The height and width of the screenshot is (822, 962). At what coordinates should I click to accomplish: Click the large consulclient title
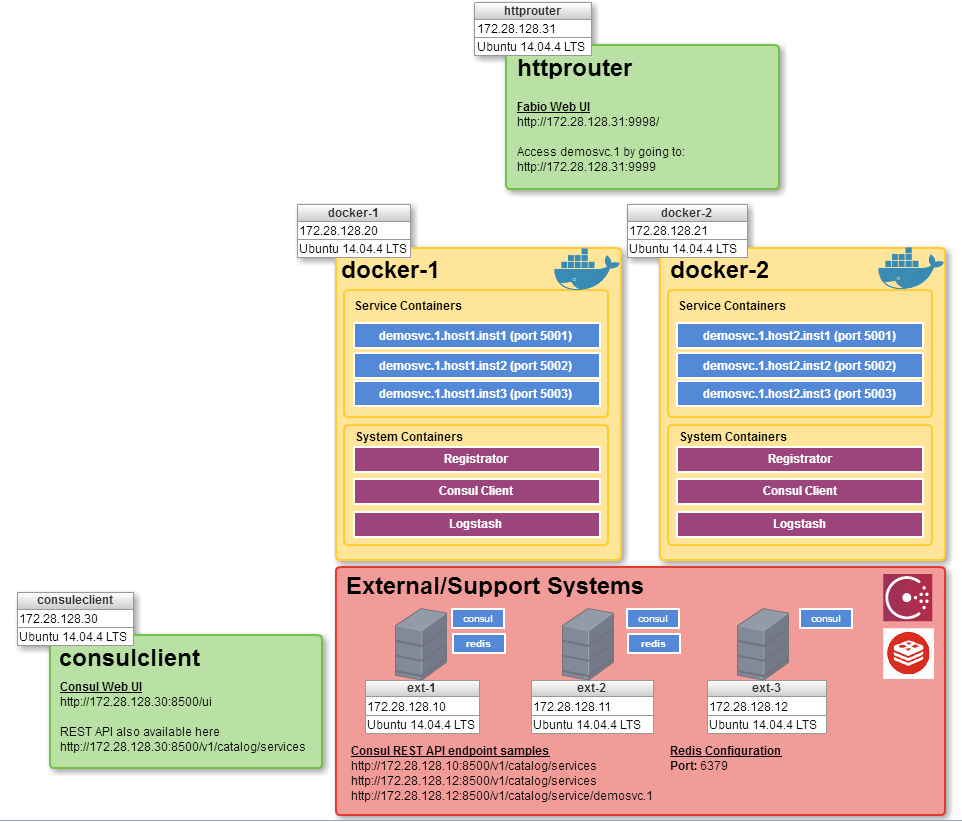(x=130, y=658)
